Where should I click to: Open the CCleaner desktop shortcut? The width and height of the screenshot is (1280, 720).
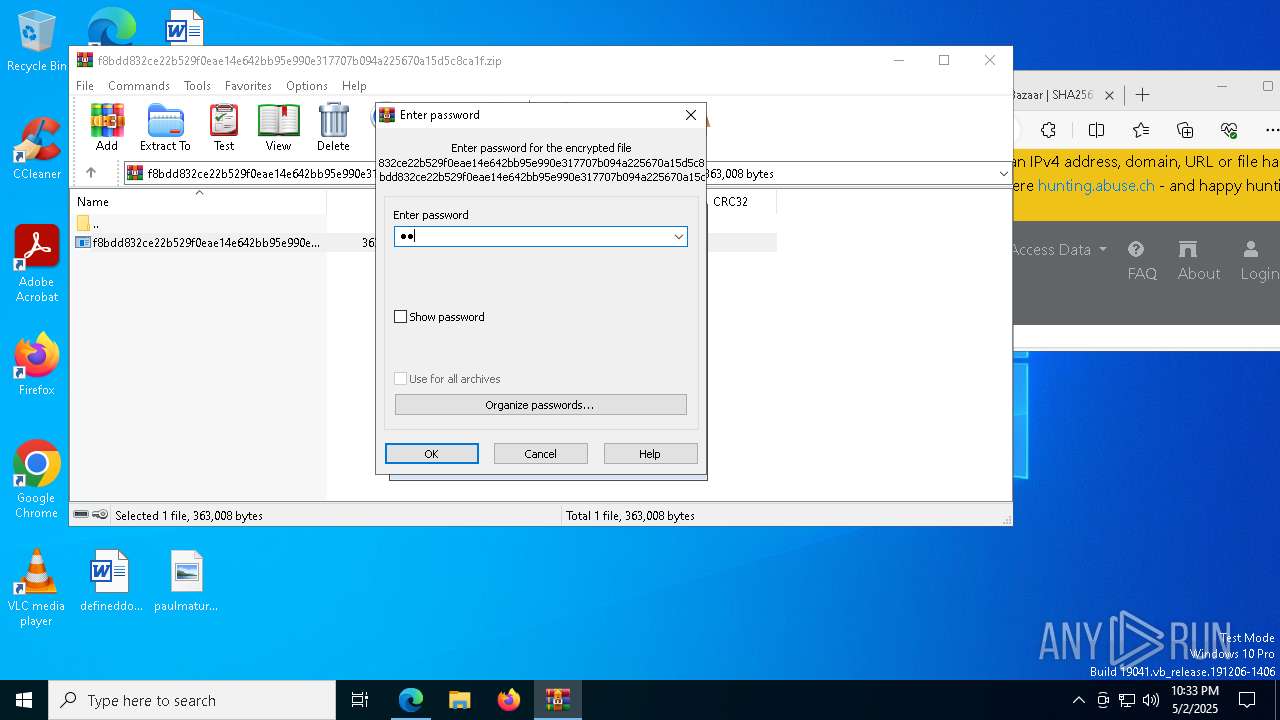[37, 148]
